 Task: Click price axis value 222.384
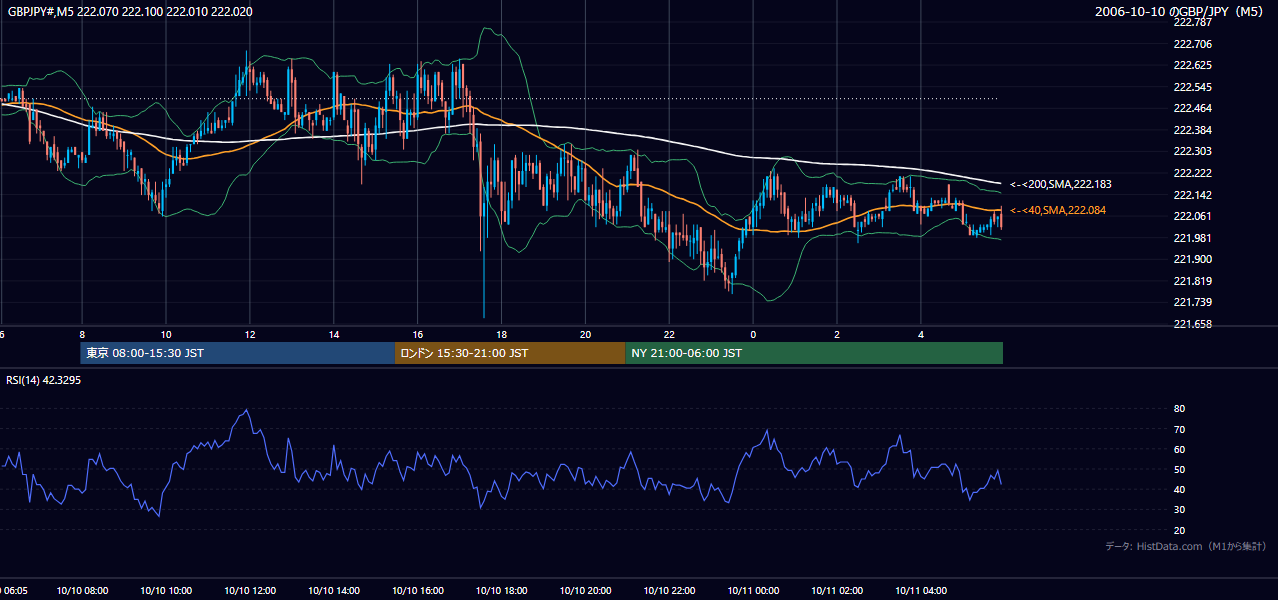(x=1192, y=130)
